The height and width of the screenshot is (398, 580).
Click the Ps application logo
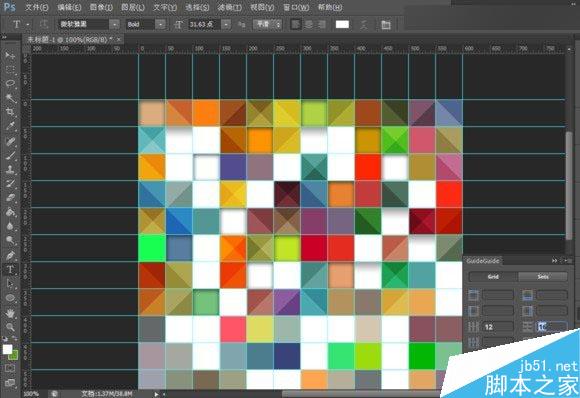pos(10,7)
